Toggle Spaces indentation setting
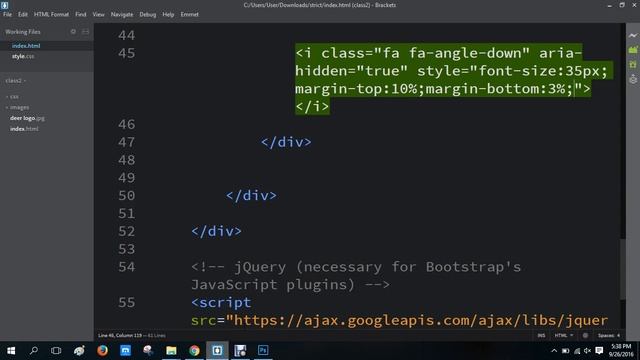Screen dimensions: 640x360 [609, 336]
